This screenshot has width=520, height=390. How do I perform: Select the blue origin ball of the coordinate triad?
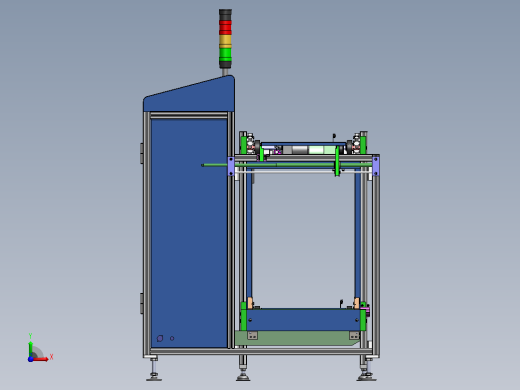point(31,359)
